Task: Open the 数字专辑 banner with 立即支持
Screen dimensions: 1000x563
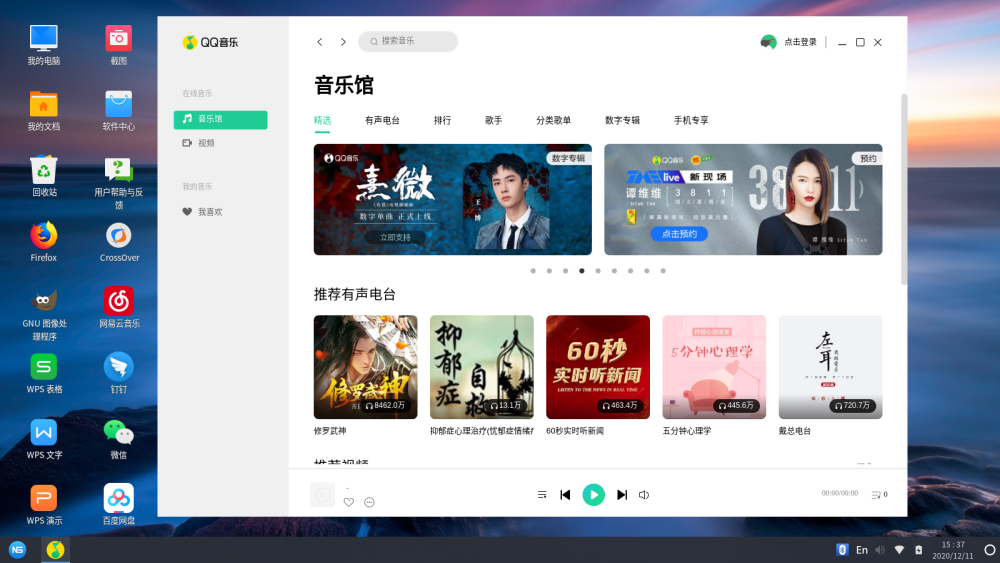Action: (x=452, y=200)
